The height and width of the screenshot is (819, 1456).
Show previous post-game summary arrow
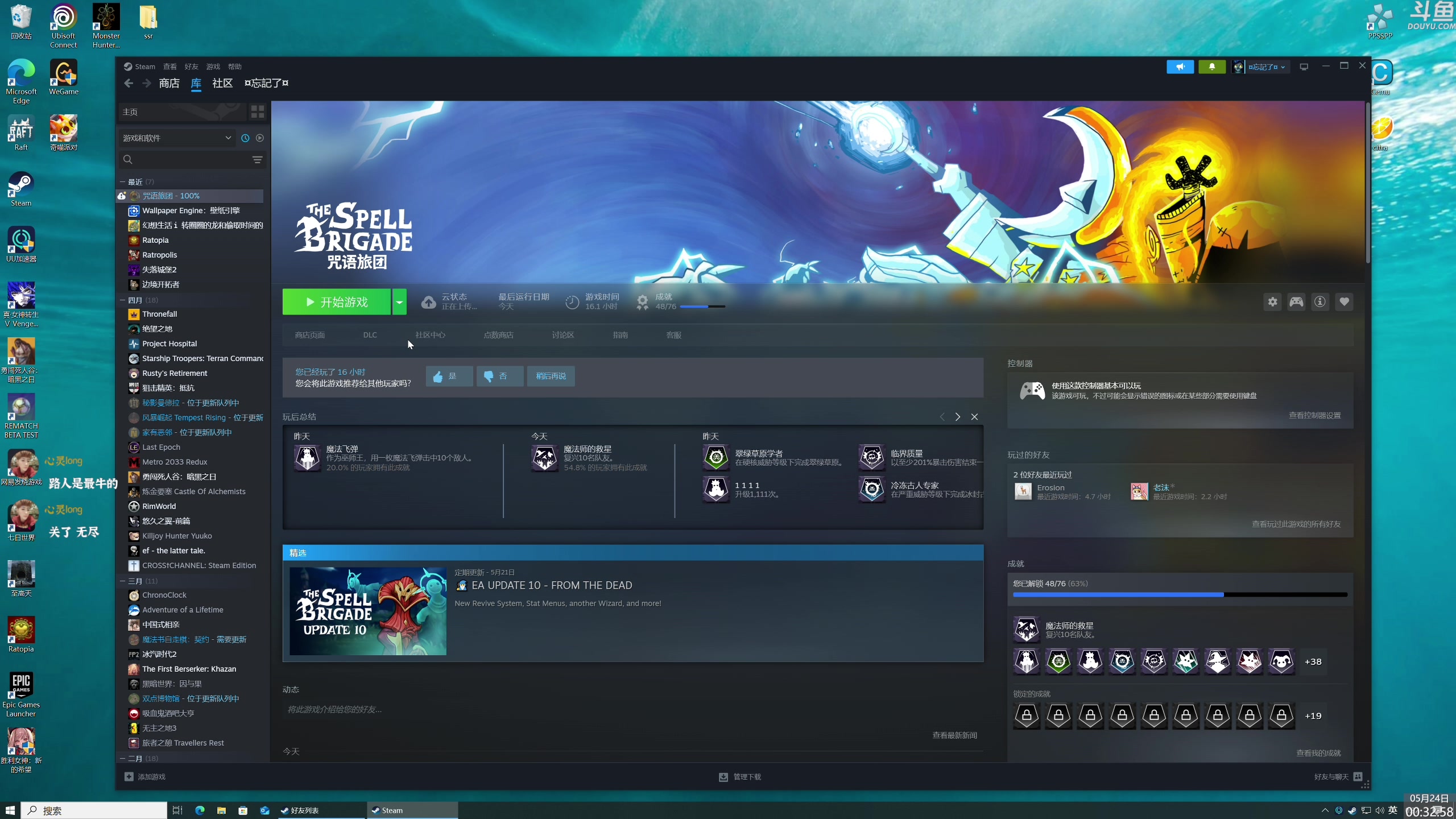click(x=942, y=417)
